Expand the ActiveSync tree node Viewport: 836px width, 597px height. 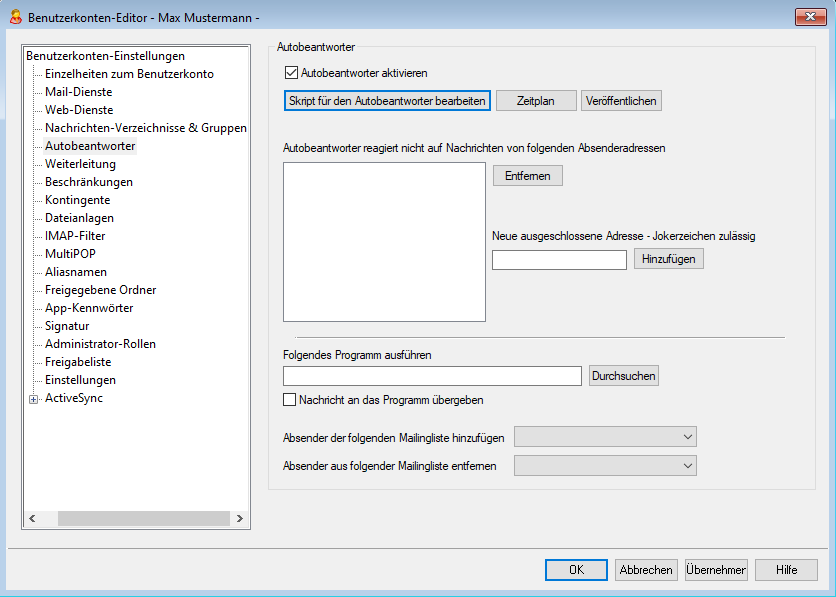[x=34, y=398]
